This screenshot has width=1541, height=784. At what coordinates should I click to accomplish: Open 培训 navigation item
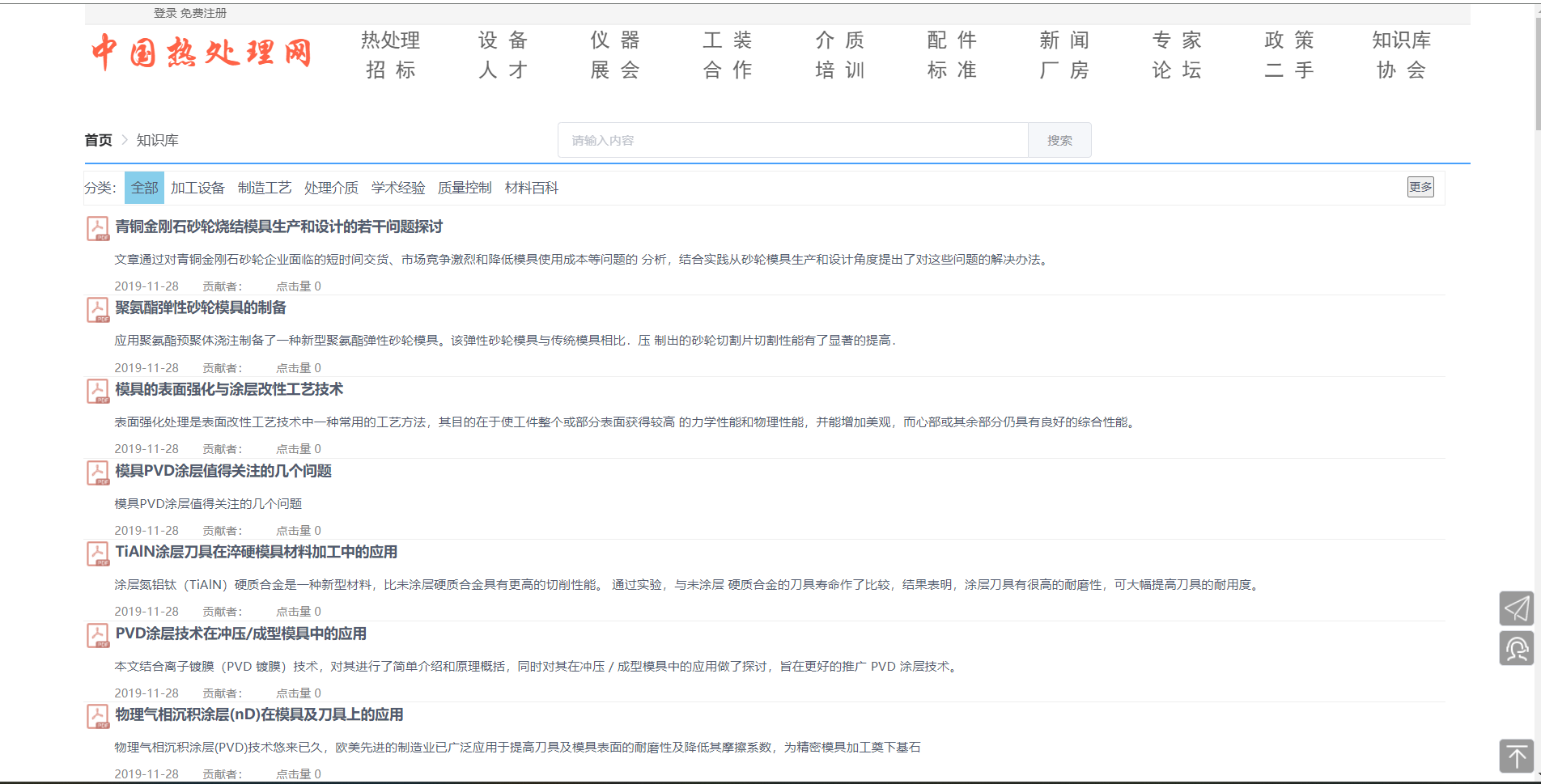pos(840,70)
